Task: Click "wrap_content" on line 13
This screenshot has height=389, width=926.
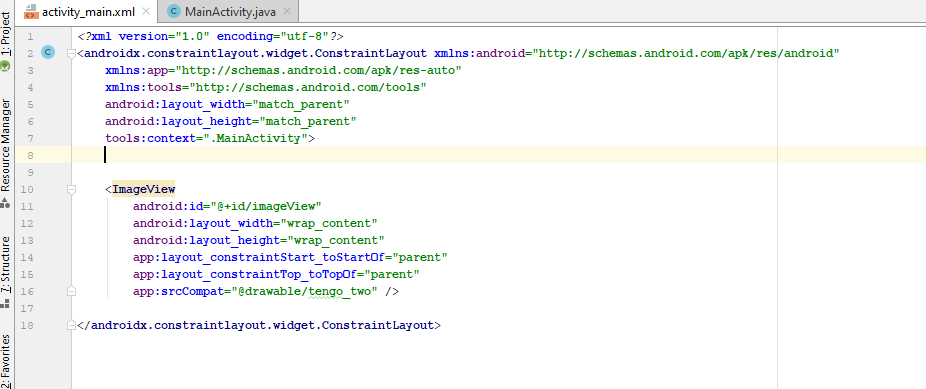Action: coord(335,241)
